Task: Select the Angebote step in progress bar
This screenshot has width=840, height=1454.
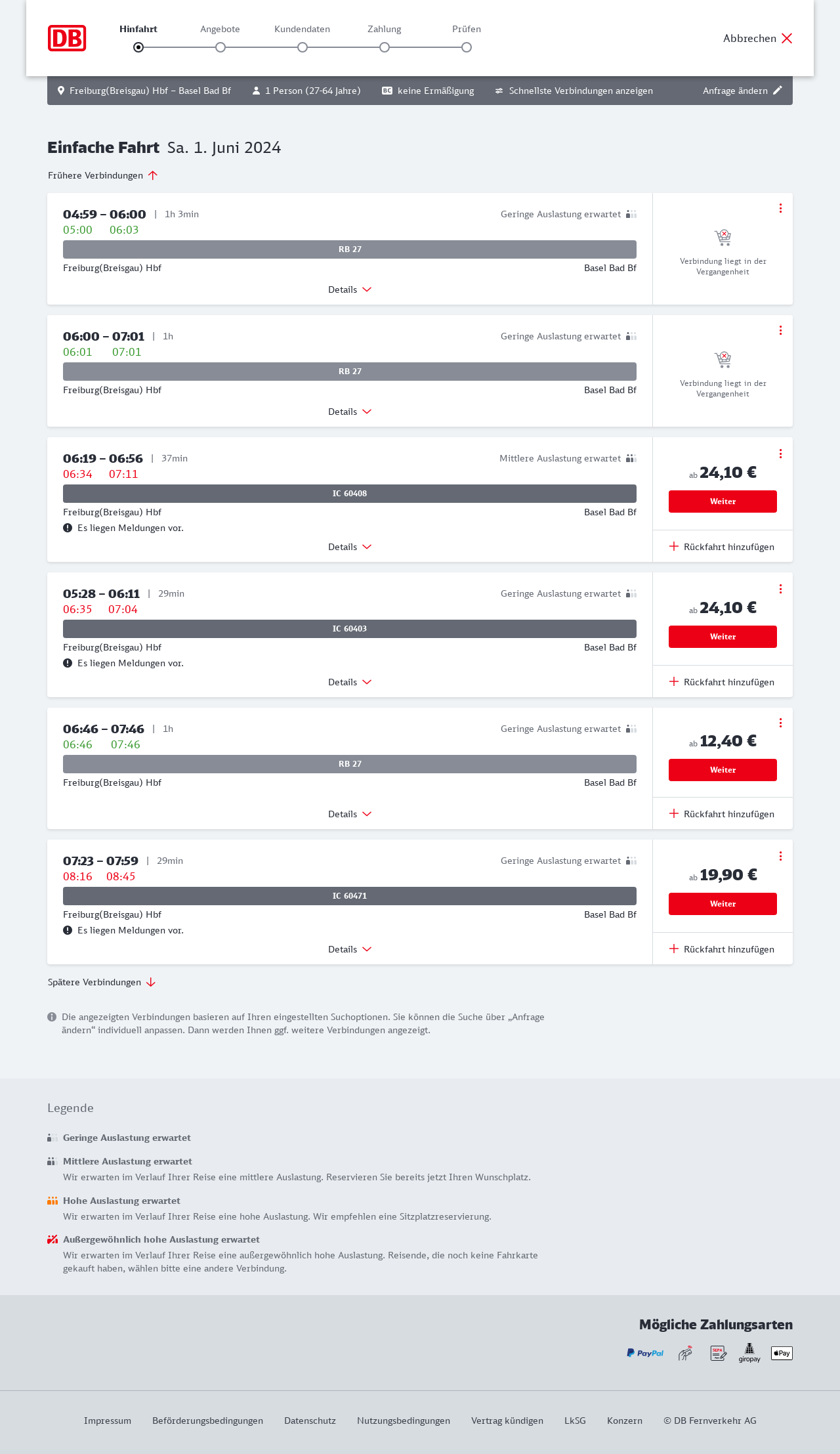Action: 220,47
